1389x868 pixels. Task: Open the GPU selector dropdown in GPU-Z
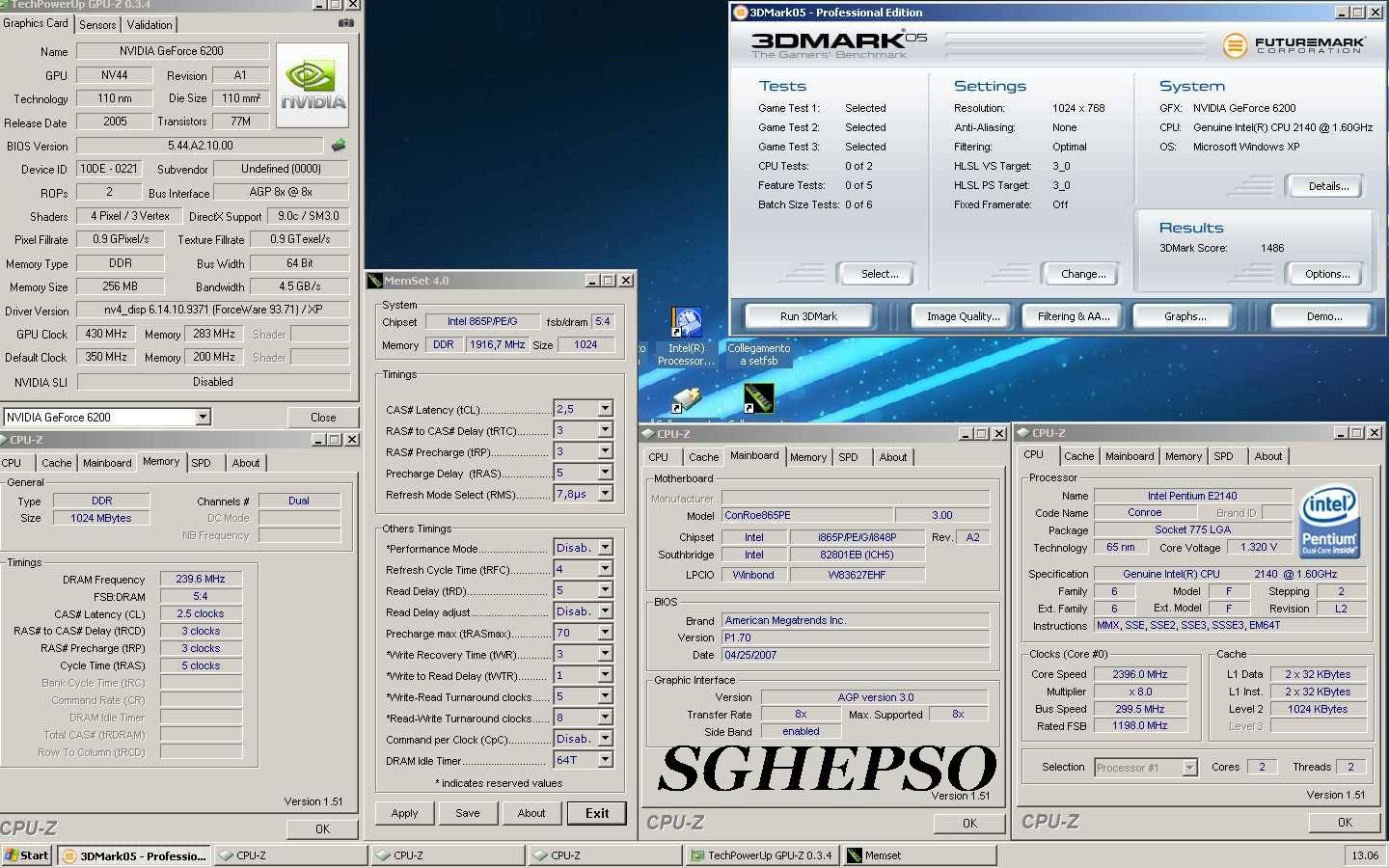click(203, 417)
